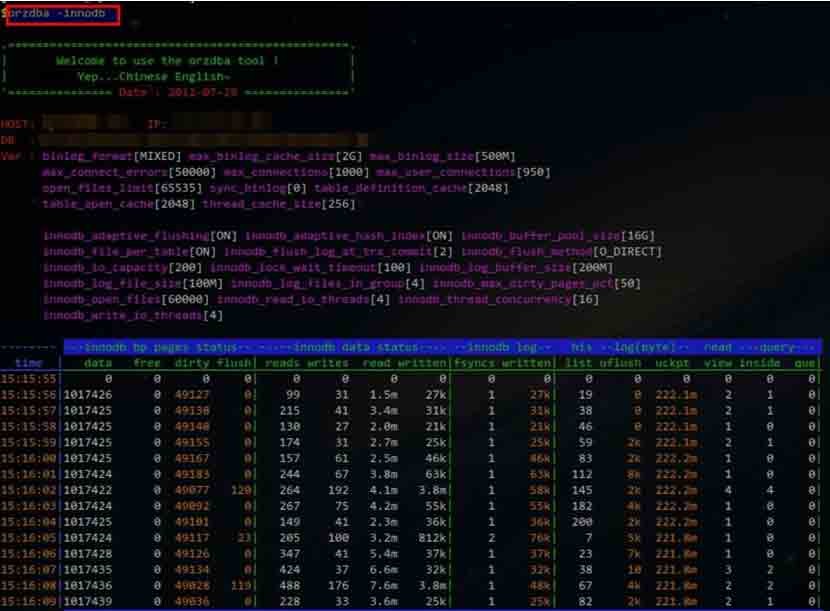Click the 'innodb log' section header
830x611 pixels.
501,347
